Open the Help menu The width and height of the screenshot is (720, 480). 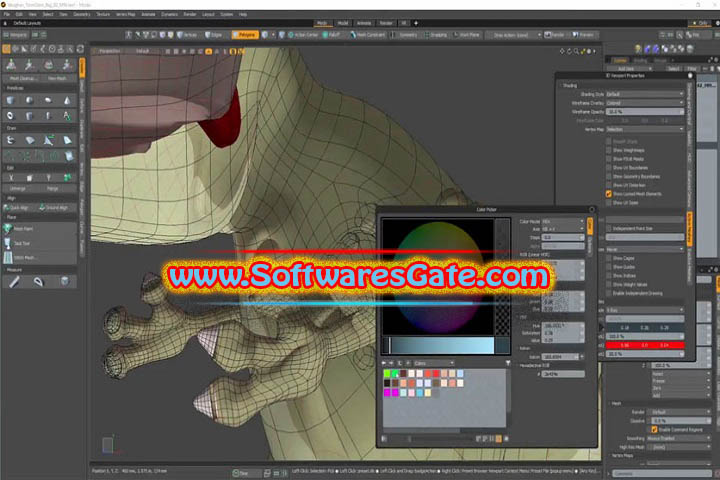[x=243, y=14]
